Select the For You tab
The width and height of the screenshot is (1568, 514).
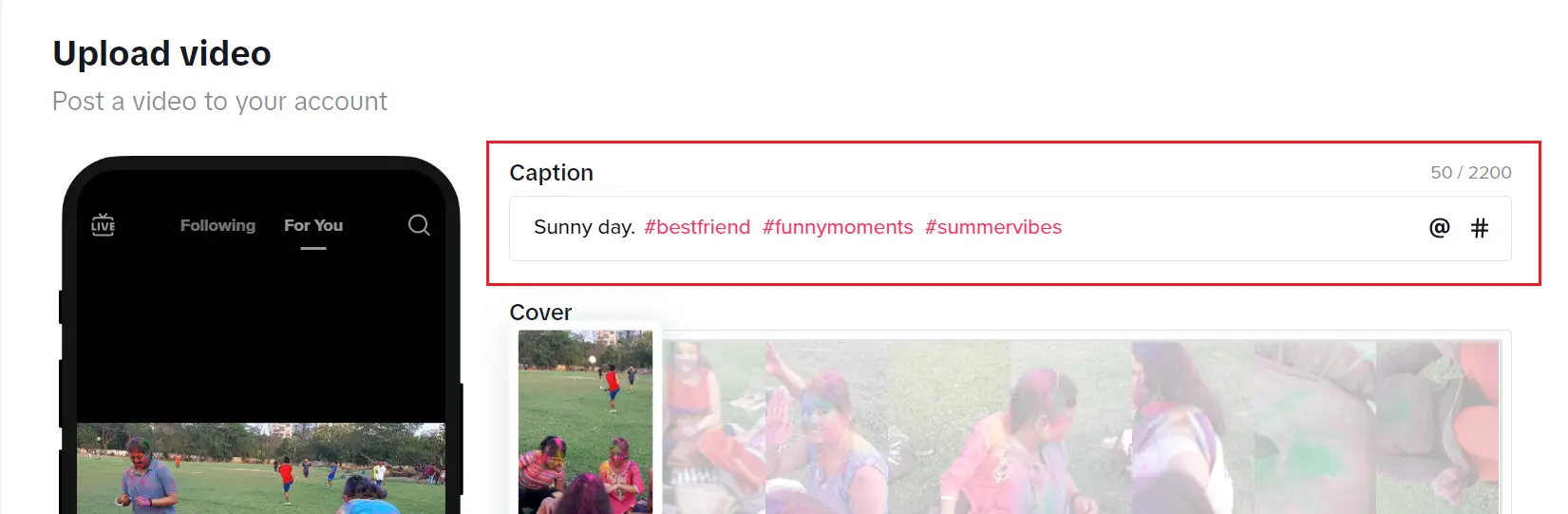pos(313,225)
